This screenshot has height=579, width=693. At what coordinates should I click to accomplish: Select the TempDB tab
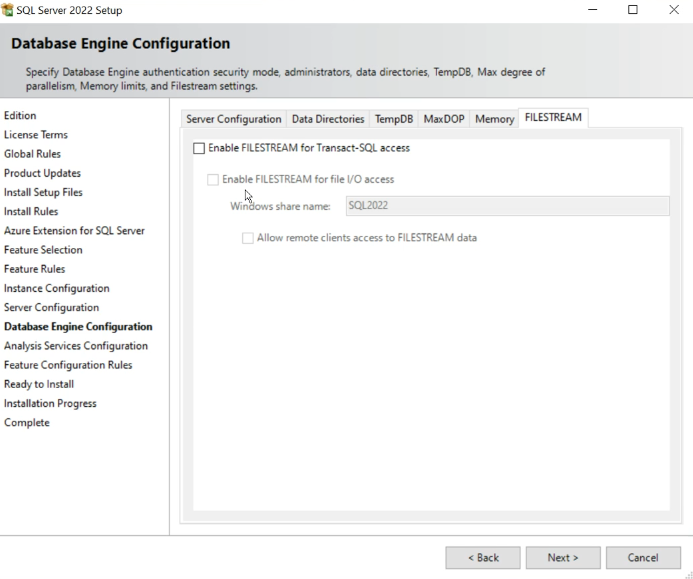point(394,119)
